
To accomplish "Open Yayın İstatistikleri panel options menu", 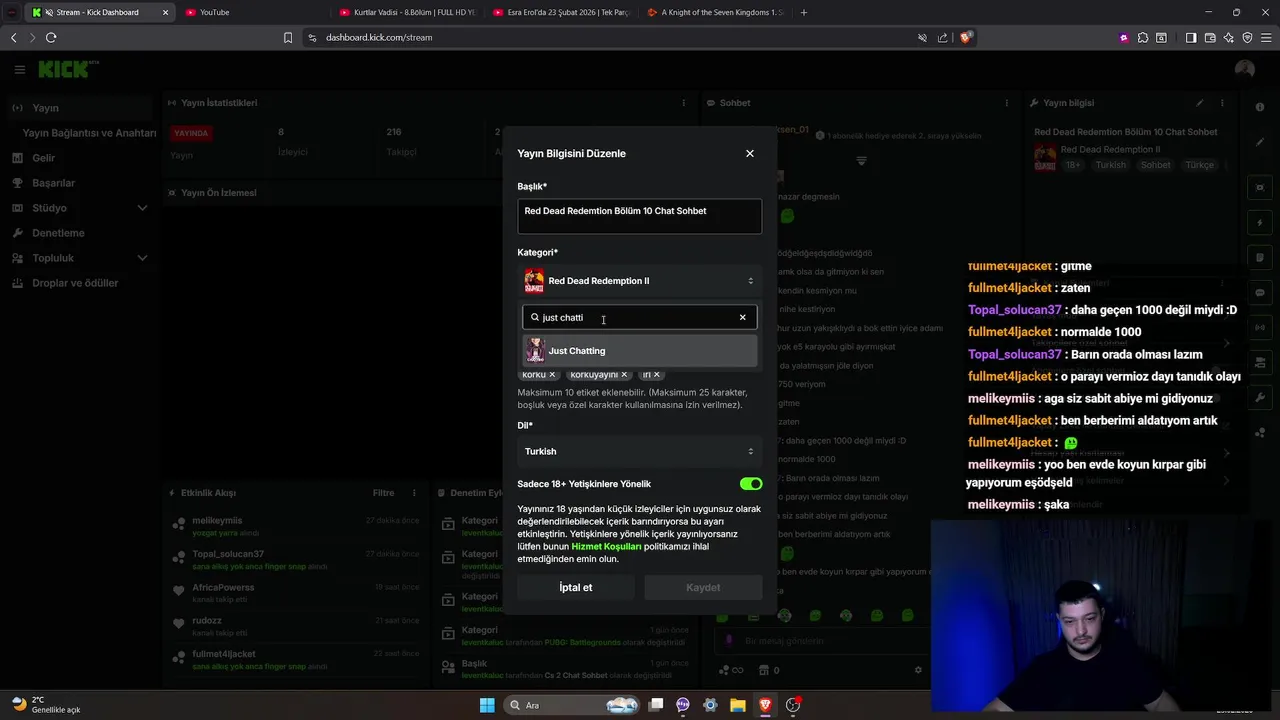I will (684, 103).
